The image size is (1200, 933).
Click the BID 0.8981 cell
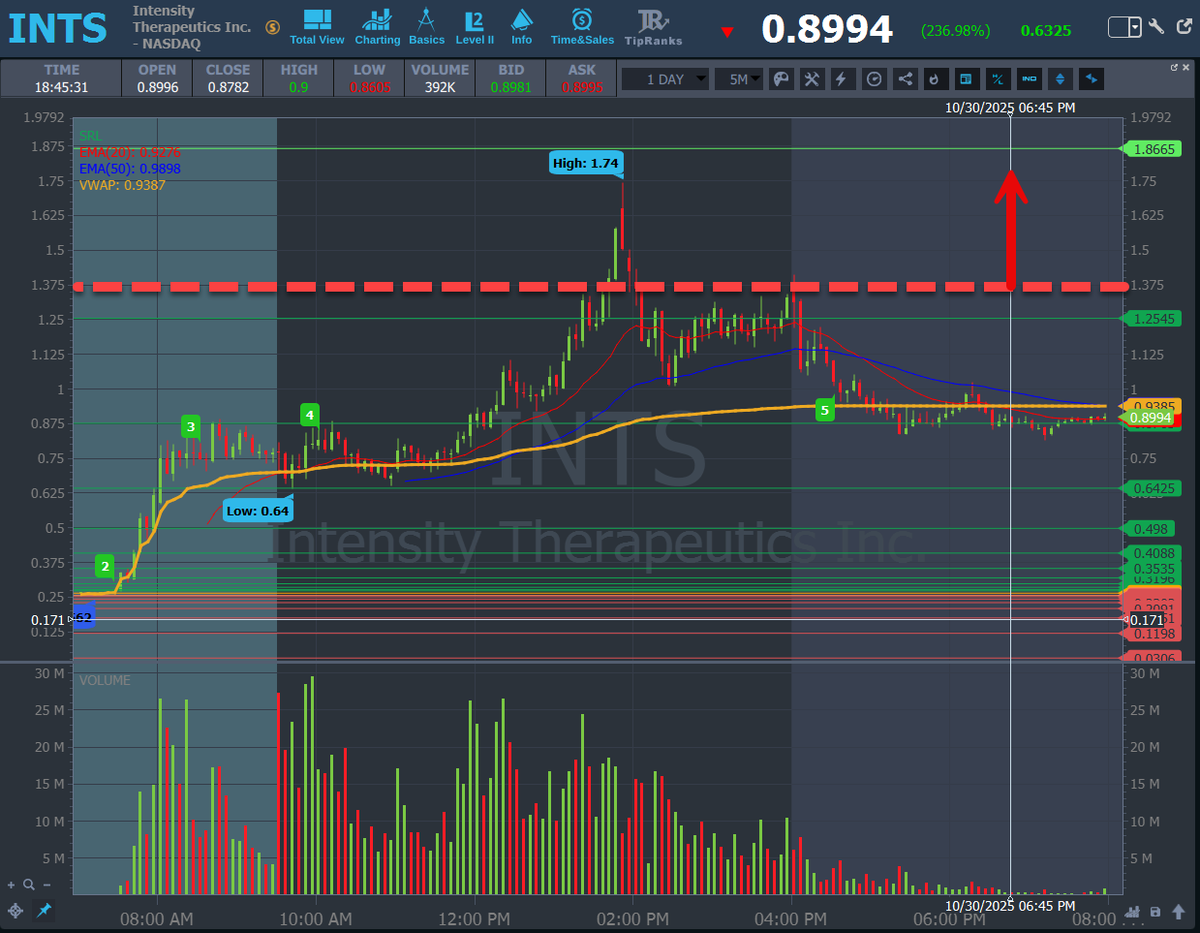(x=511, y=78)
